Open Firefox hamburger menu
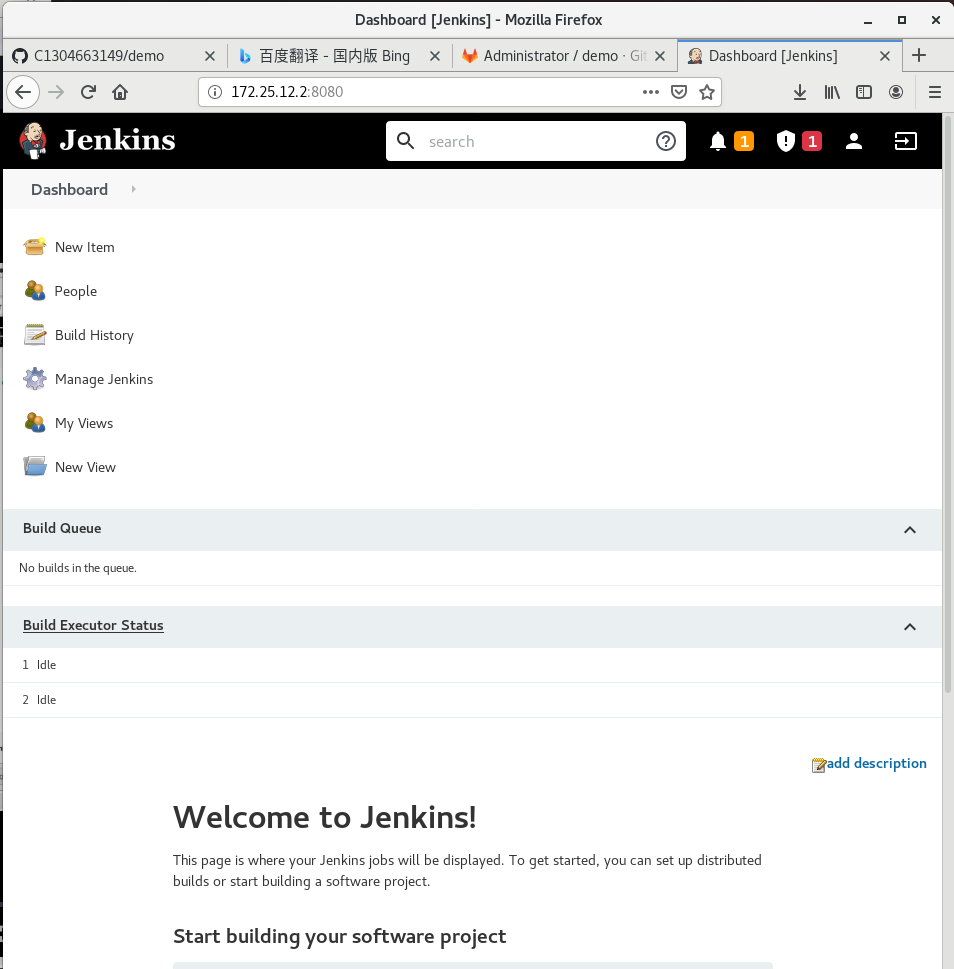Image resolution: width=954 pixels, height=969 pixels. point(935,92)
